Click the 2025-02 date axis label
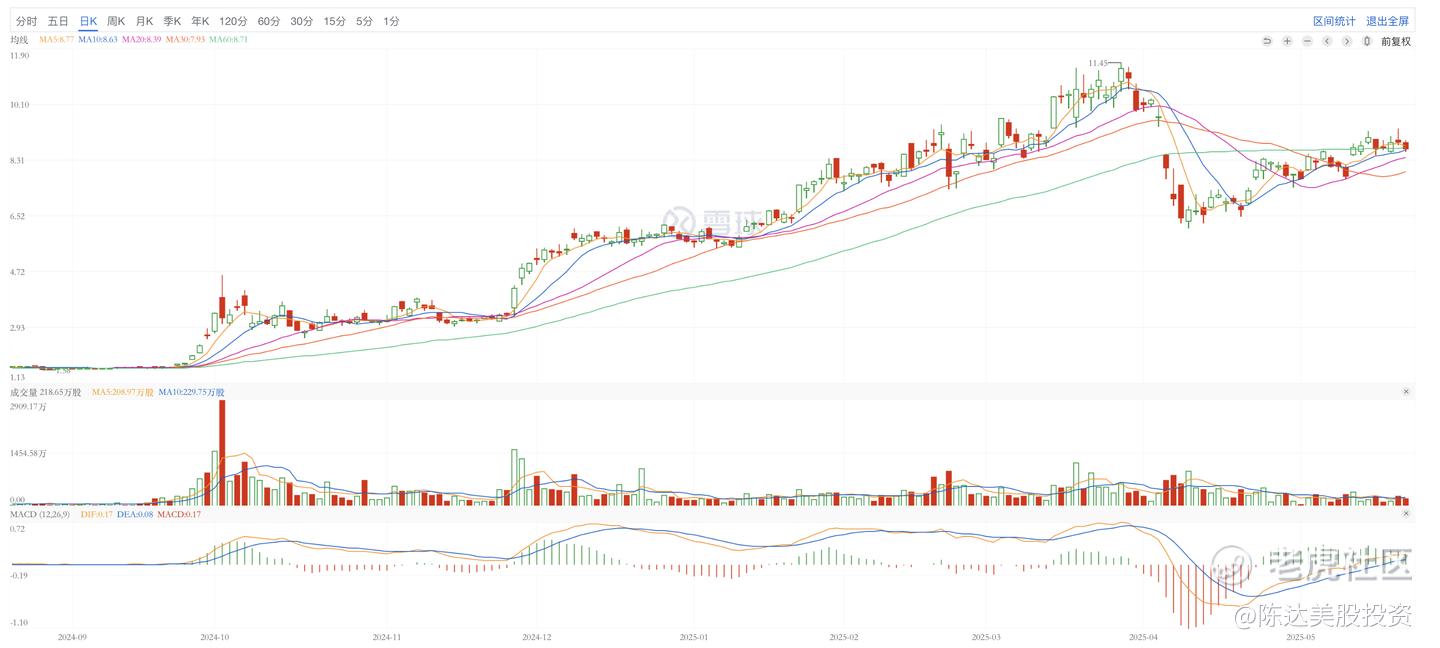The height and width of the screenshot is (648, 1440). tap(844, 636)
